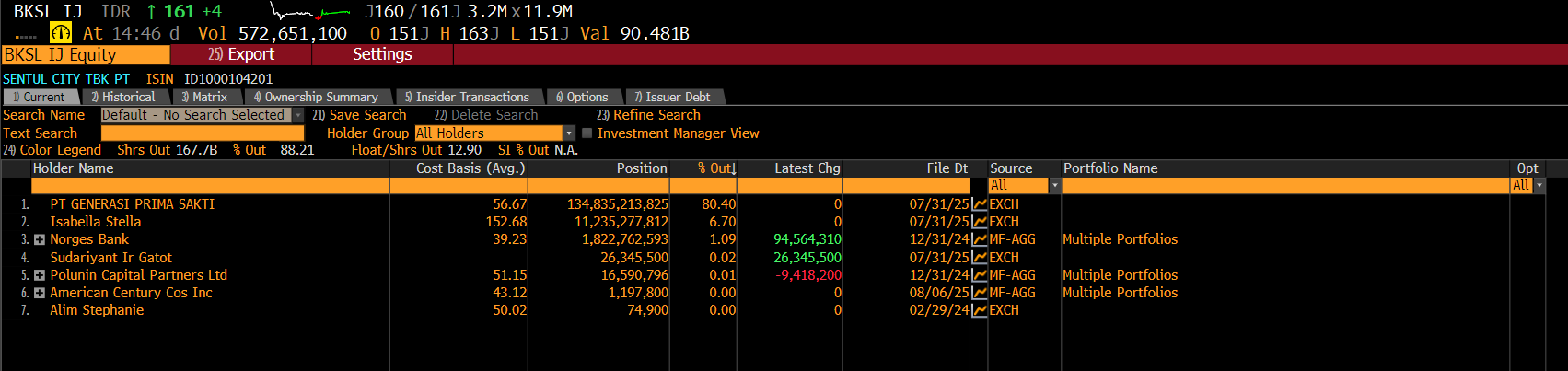Switch to the Current tab
The height and width of the screenshot is (371, 1568).
click(x=40, y=97)
